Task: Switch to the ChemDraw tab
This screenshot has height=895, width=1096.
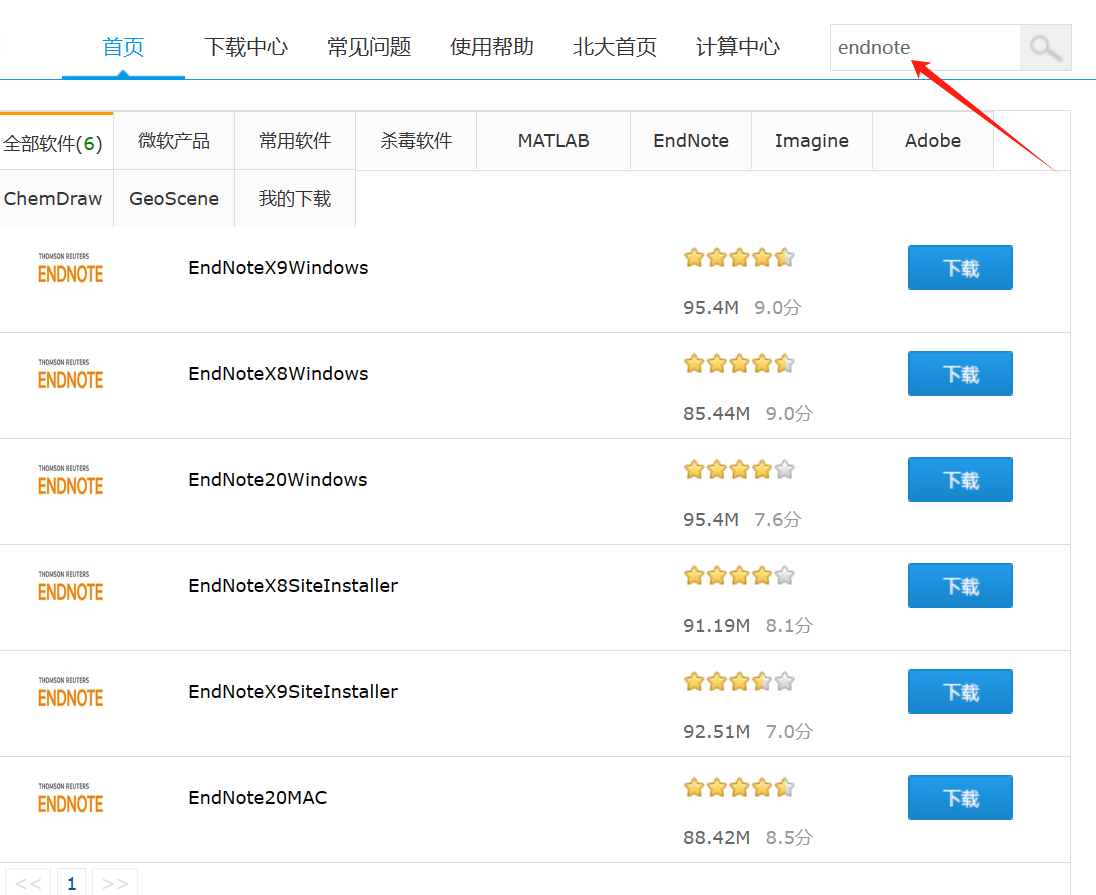Action: (53, 199)
